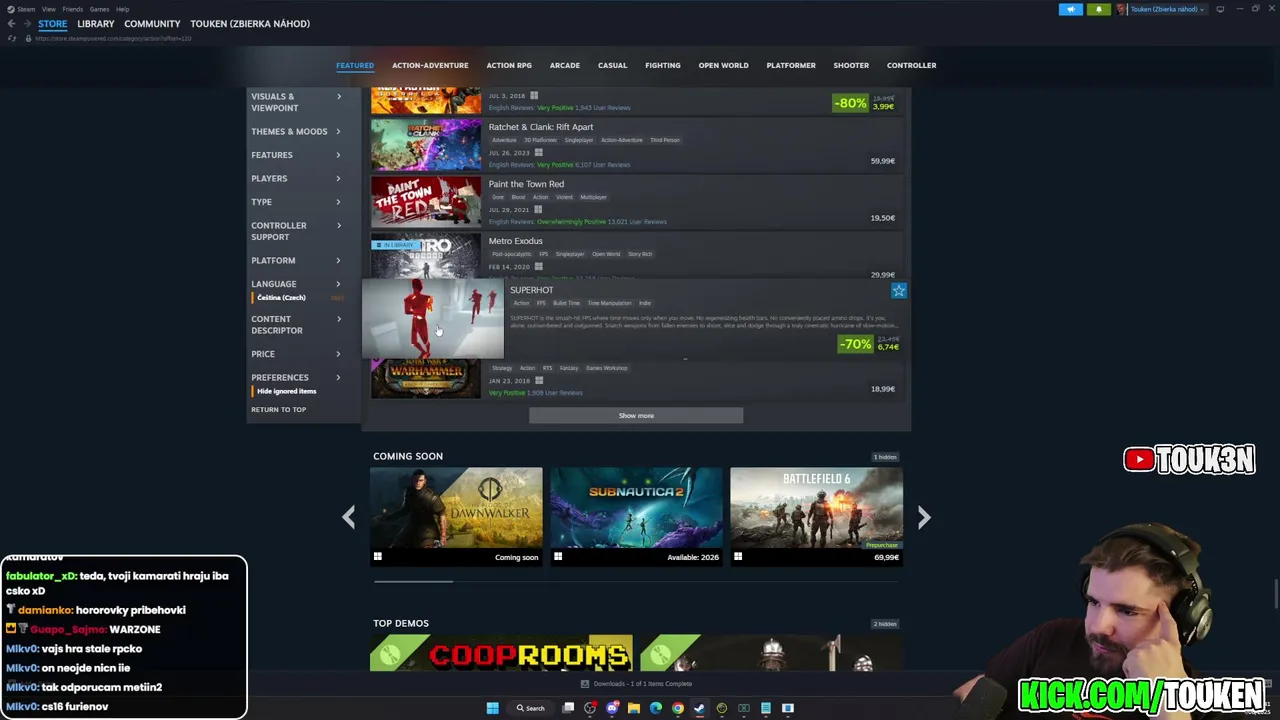Open the Paint the Town Red listing
The width and height of the screenshot is (1280, 720).
coord(636,201)
